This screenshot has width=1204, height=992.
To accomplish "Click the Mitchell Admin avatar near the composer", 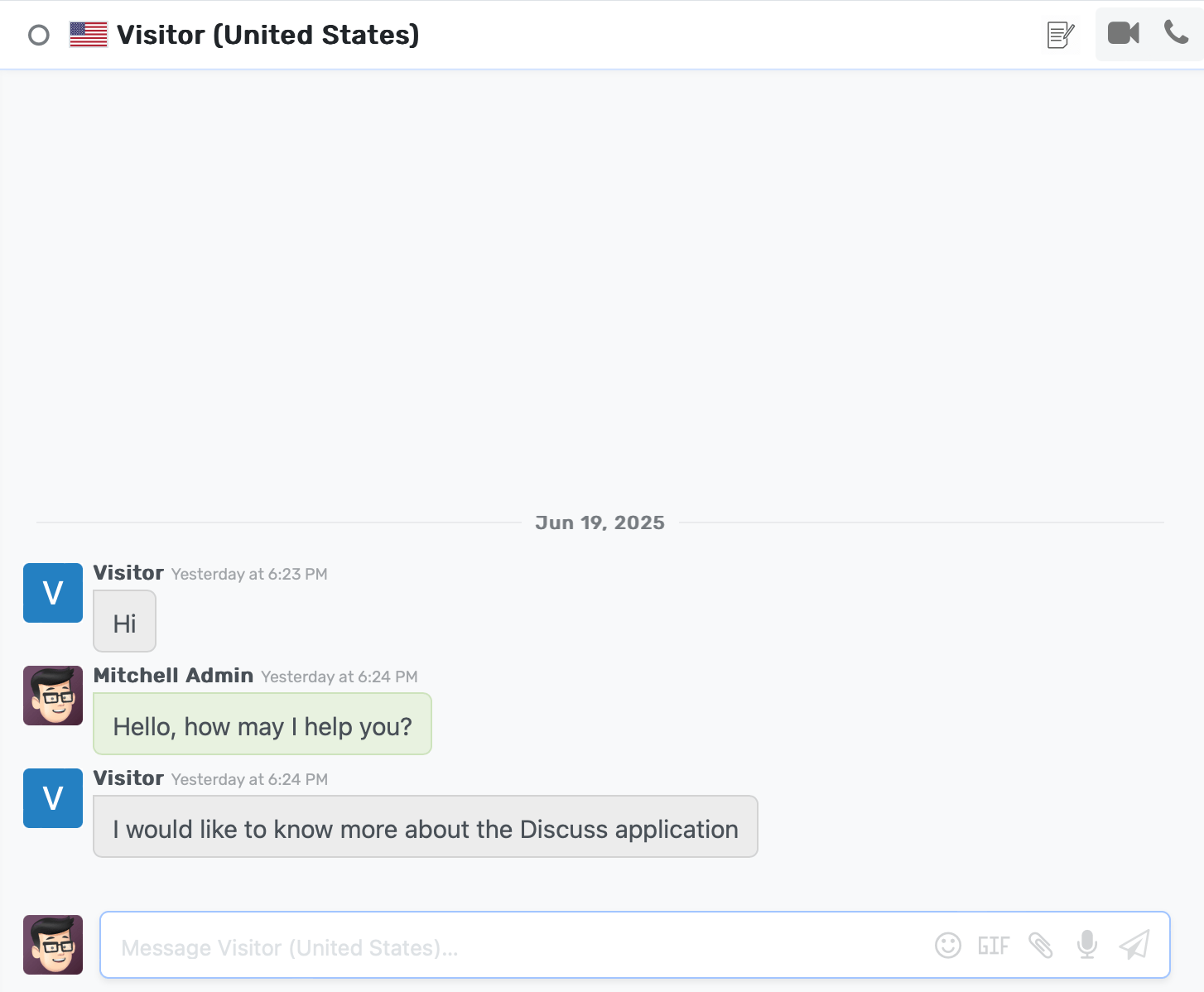I will tap(52, 945).
